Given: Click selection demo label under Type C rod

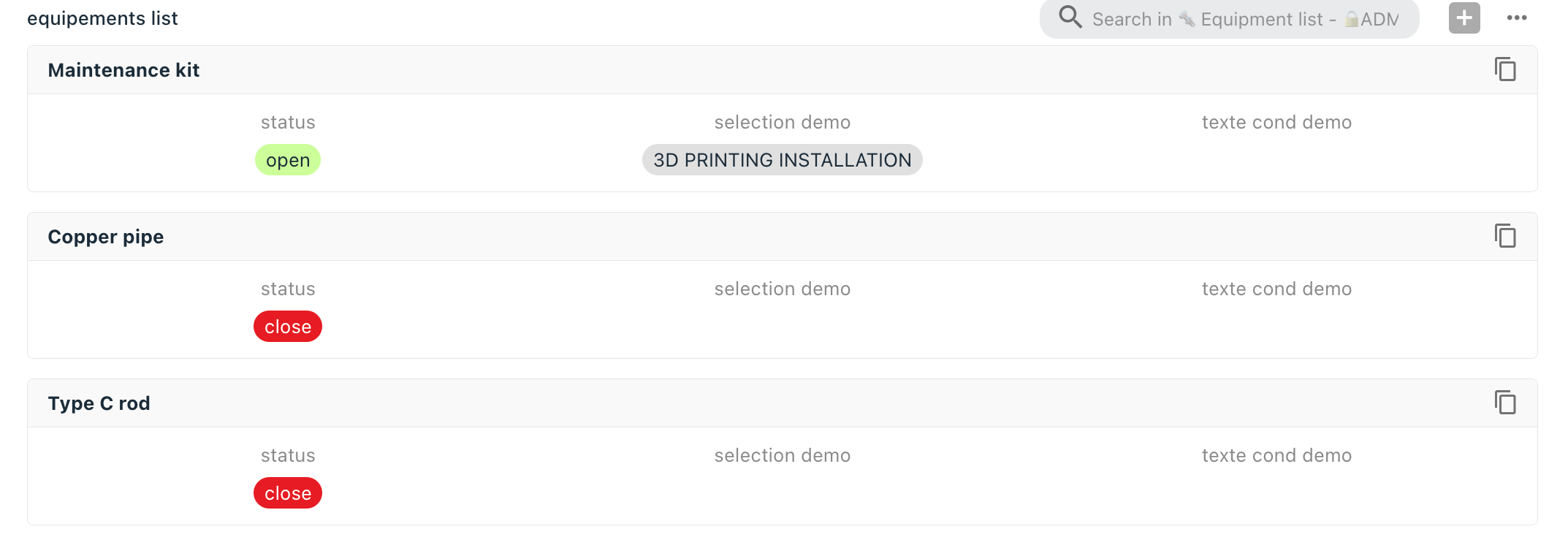Looking at the screenshot, I should tap(783, 455).
